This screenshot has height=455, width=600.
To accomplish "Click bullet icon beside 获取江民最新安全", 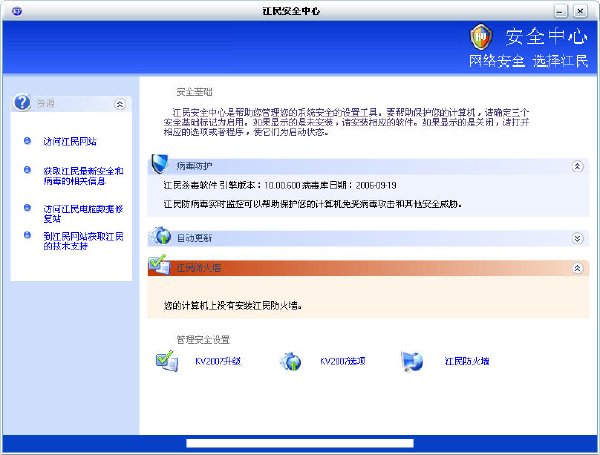I will [27, 170].
